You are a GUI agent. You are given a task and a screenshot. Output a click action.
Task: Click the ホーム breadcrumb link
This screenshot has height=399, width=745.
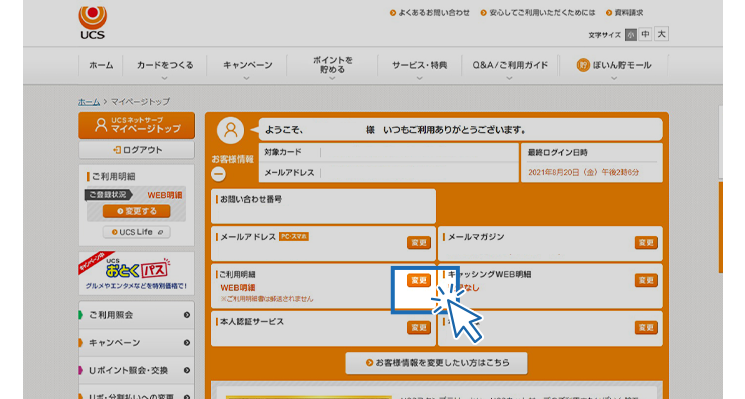pos(89,102)
